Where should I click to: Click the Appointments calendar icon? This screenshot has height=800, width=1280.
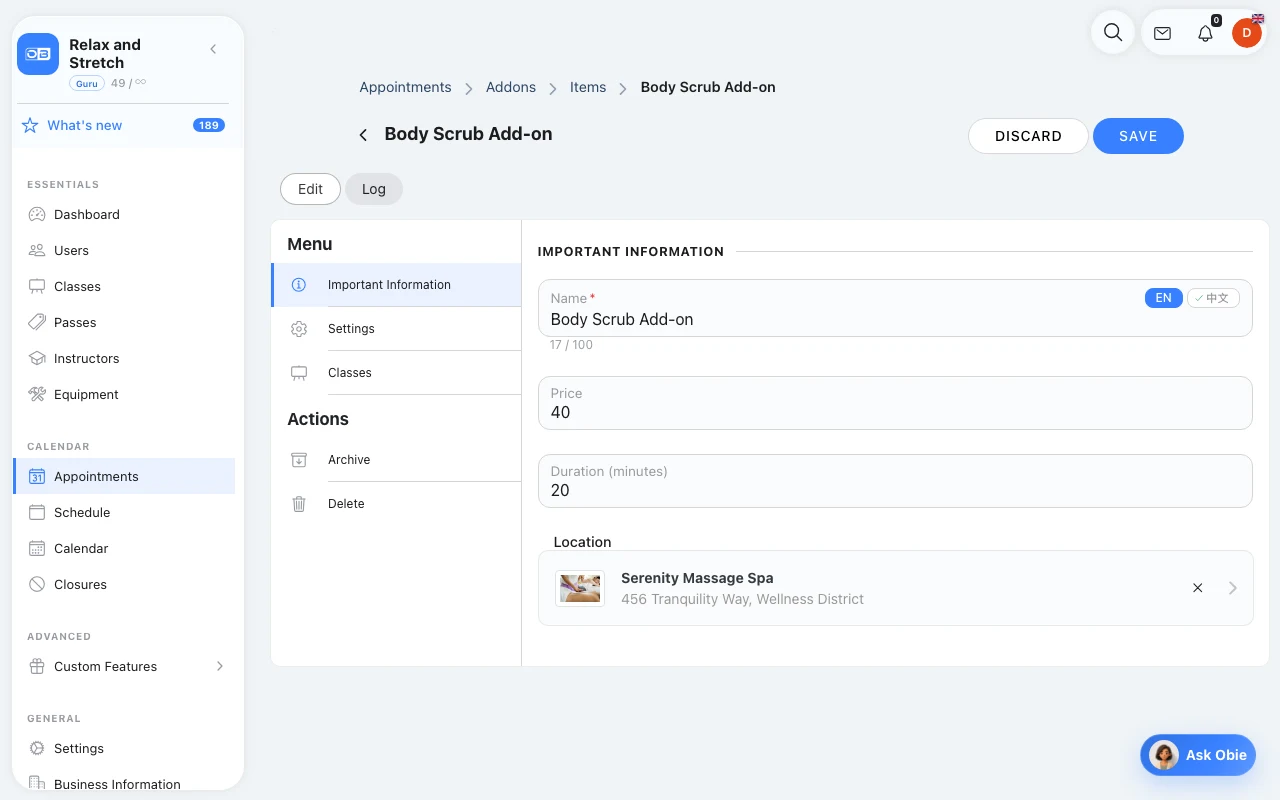tap(37, 476)
